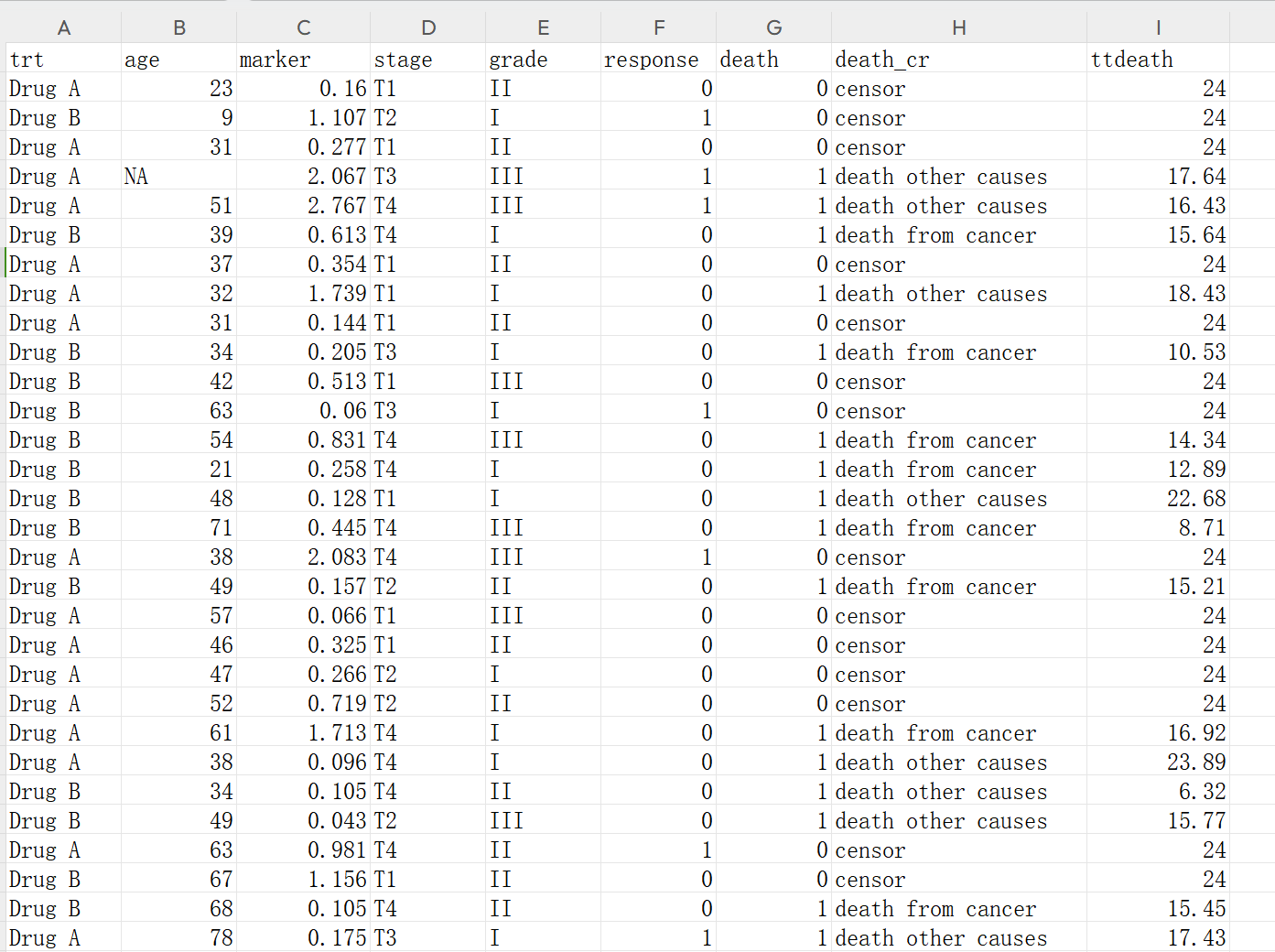The height and width of the screenshot is (952, 1275).
Task: Click the 'response' header cell
Action: click(x=658, y=59)
